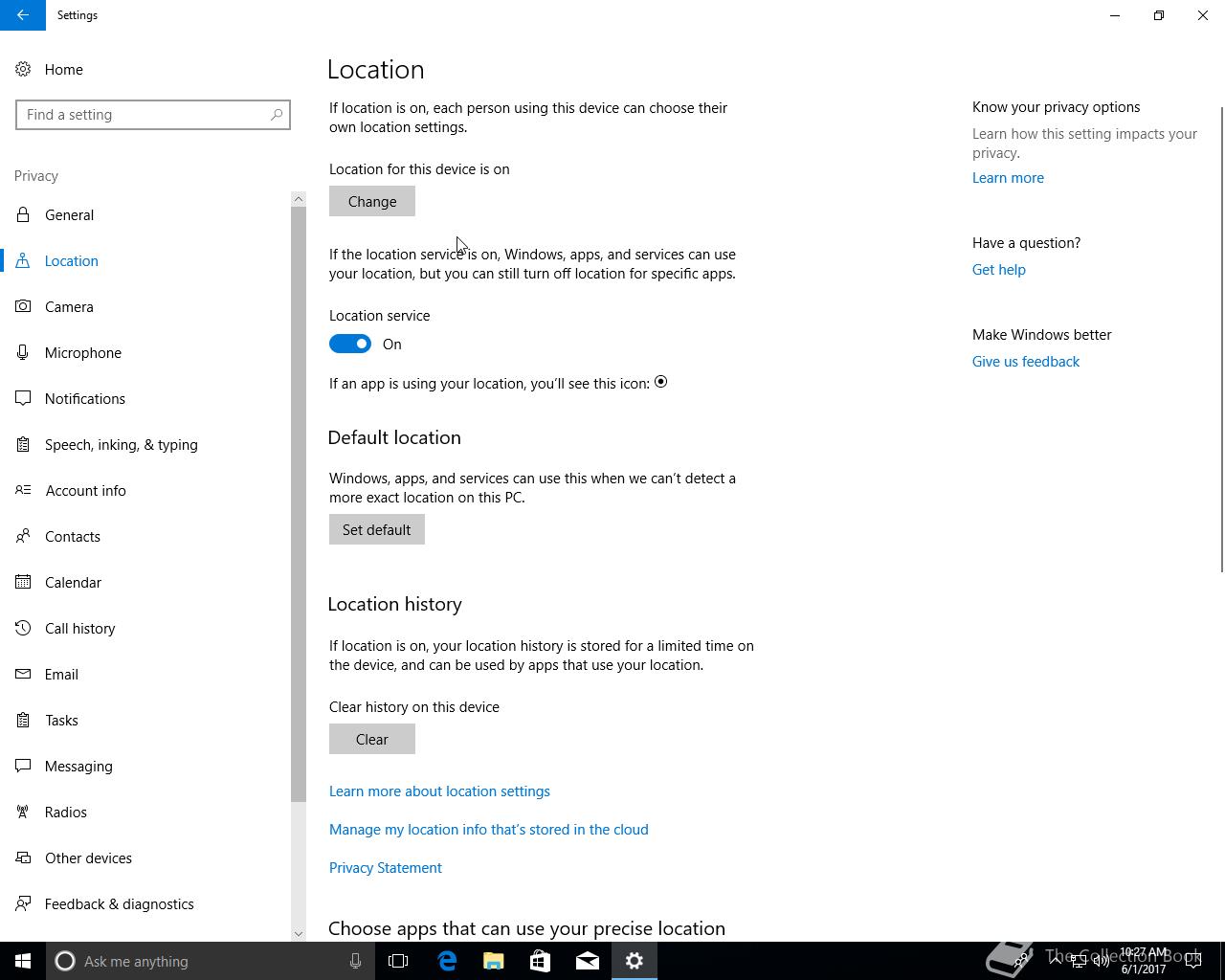Click the Notifications icon in the sidebar
This screenshot has height=980, width=1225.
coord(23,399)
